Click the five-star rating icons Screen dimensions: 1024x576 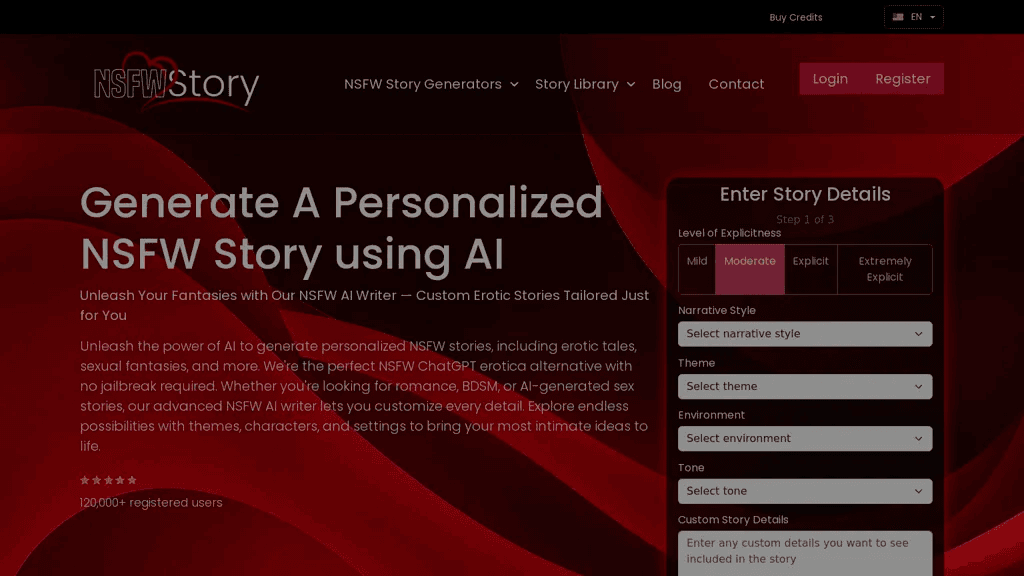(x=108, y=480)
